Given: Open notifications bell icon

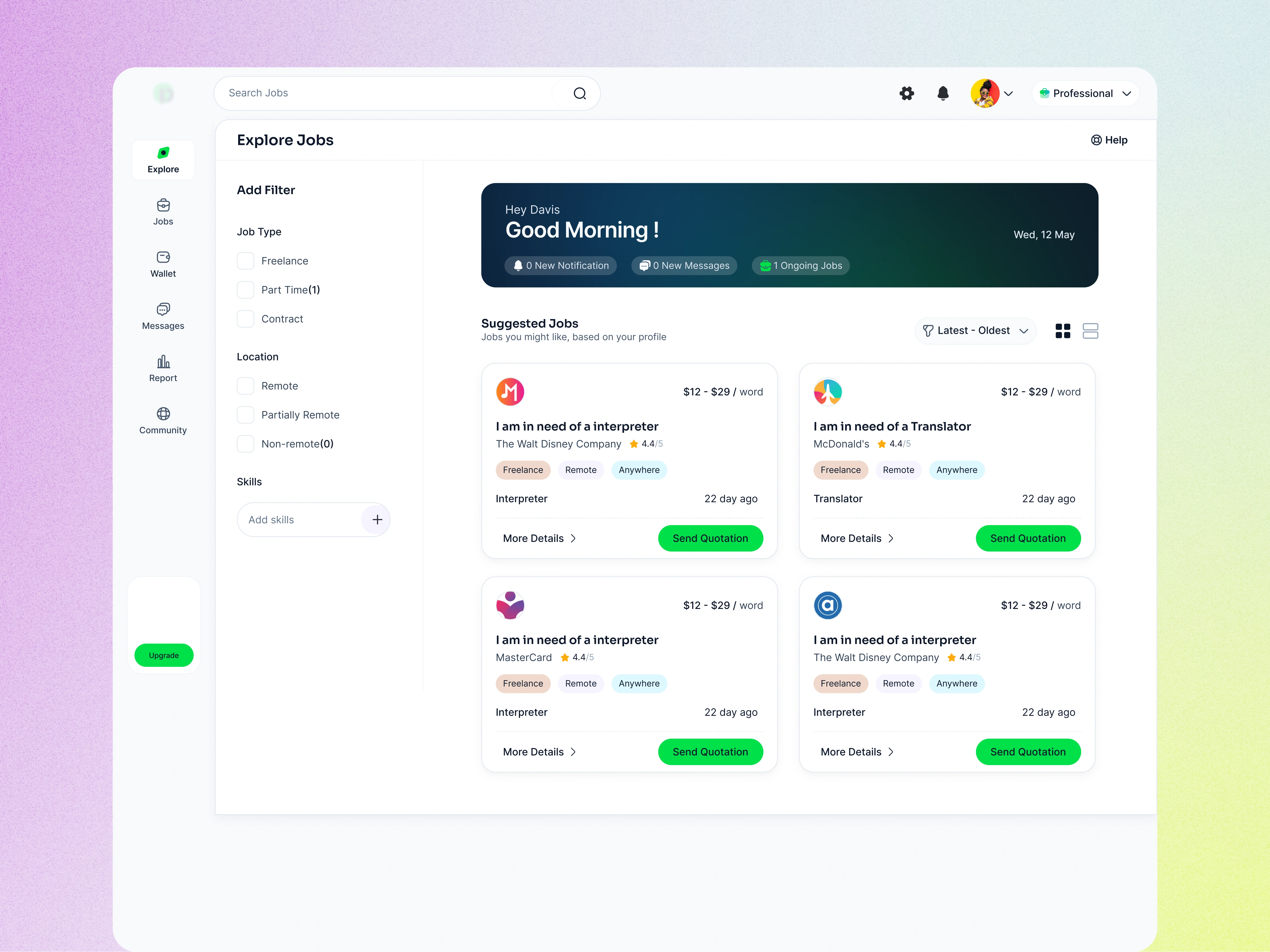Looking at the screenshot, I should (943, 93).
